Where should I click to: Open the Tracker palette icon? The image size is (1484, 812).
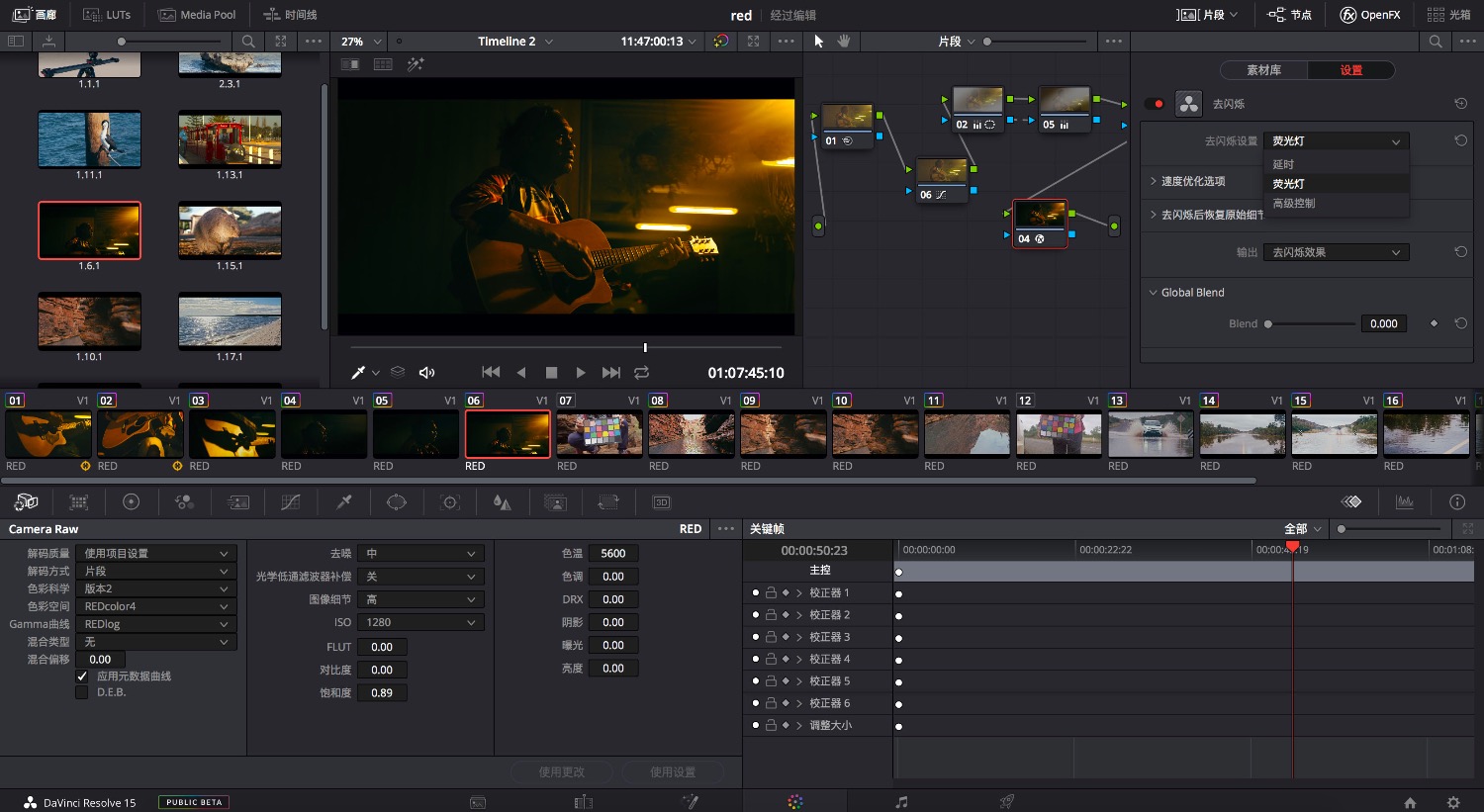450,502
